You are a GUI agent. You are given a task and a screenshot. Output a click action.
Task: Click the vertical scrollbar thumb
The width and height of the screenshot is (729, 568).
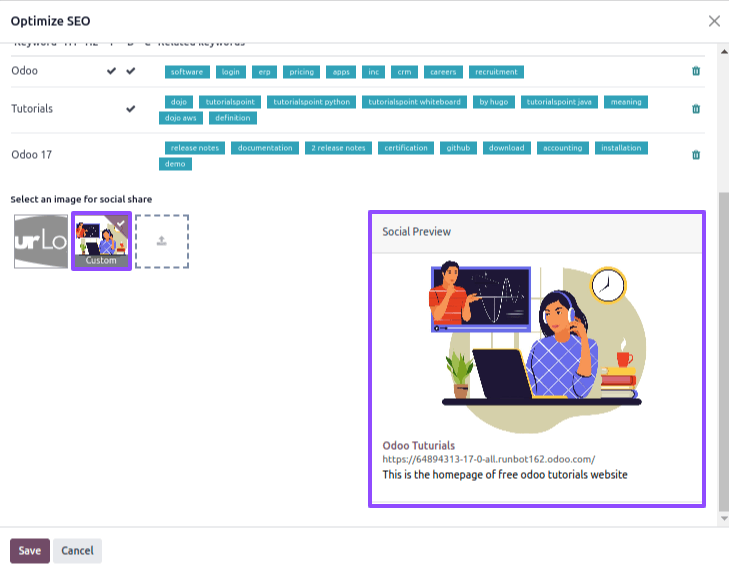(724, 352)
